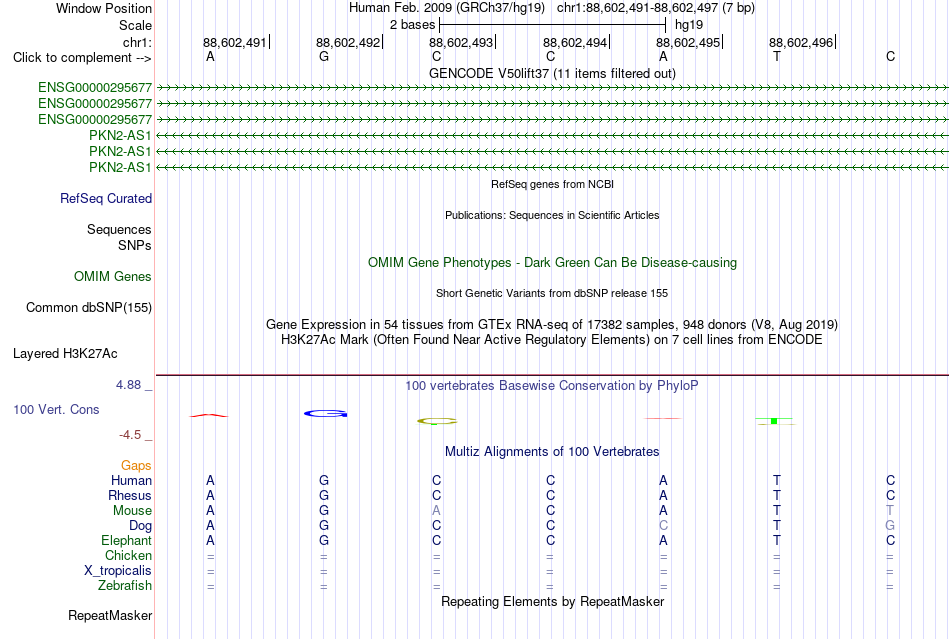Select the X_tropicalis species label
950x639 pixels.
point(118,571)
